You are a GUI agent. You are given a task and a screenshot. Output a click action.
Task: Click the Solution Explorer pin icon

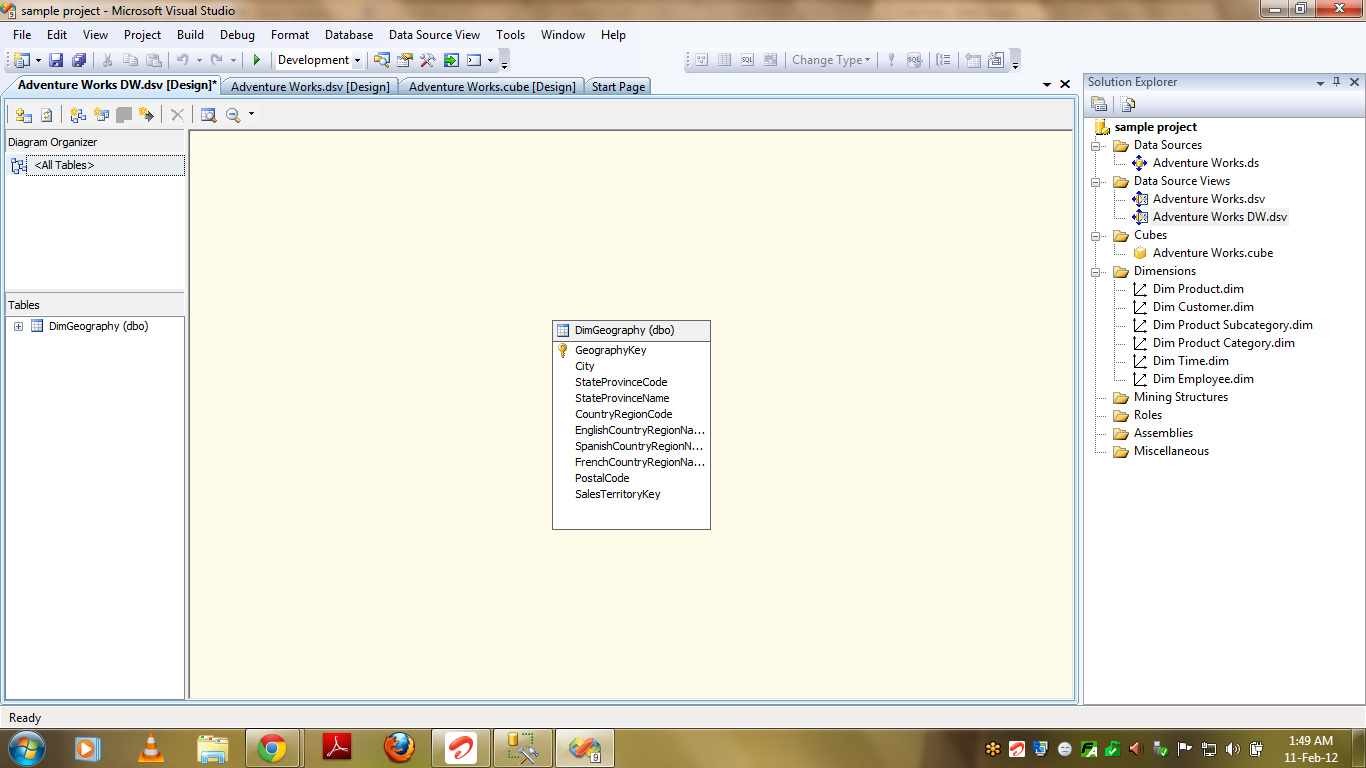[1337, 83]
